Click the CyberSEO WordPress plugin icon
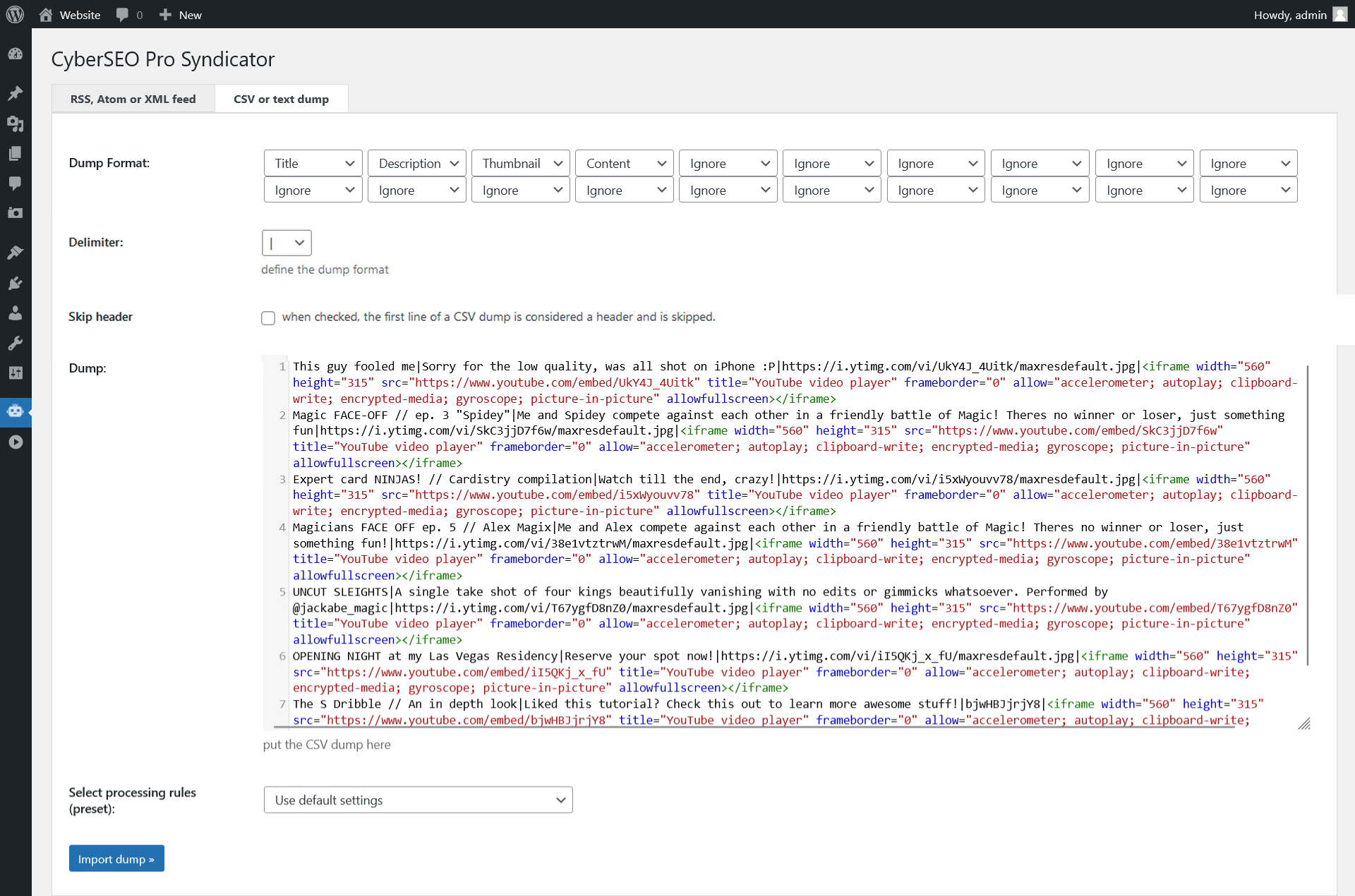 pos(16,411)
